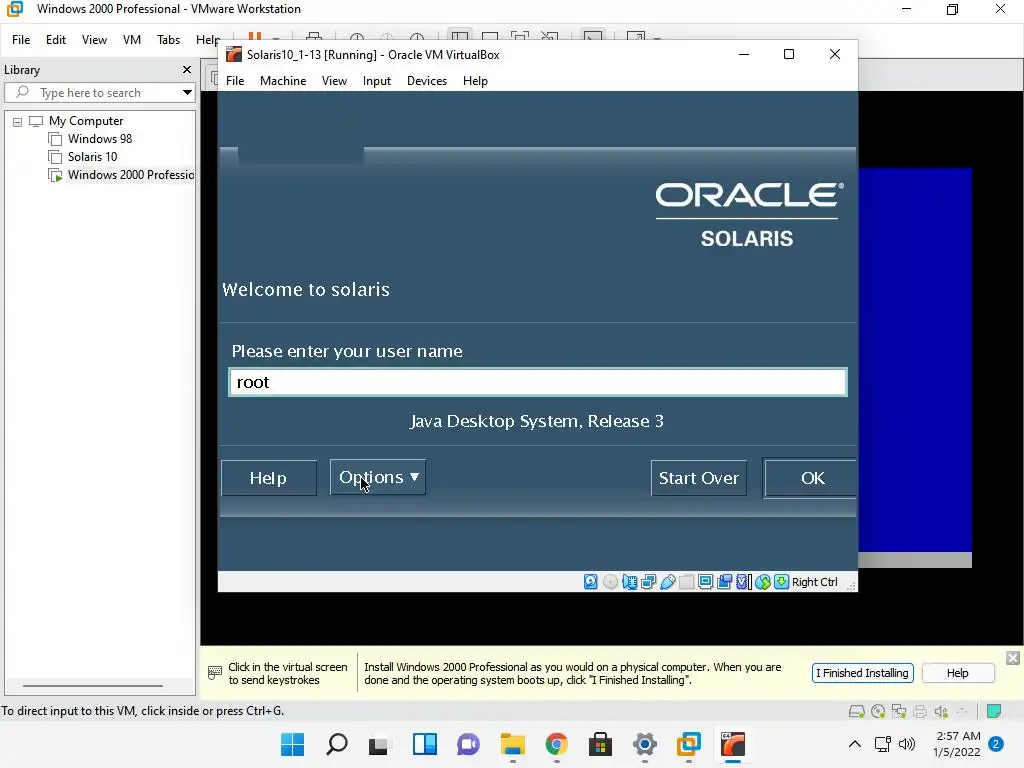Open taskbar Search
Image resolution: width=1024 pixels, height=768 pixels.
[x=336, y=744]
